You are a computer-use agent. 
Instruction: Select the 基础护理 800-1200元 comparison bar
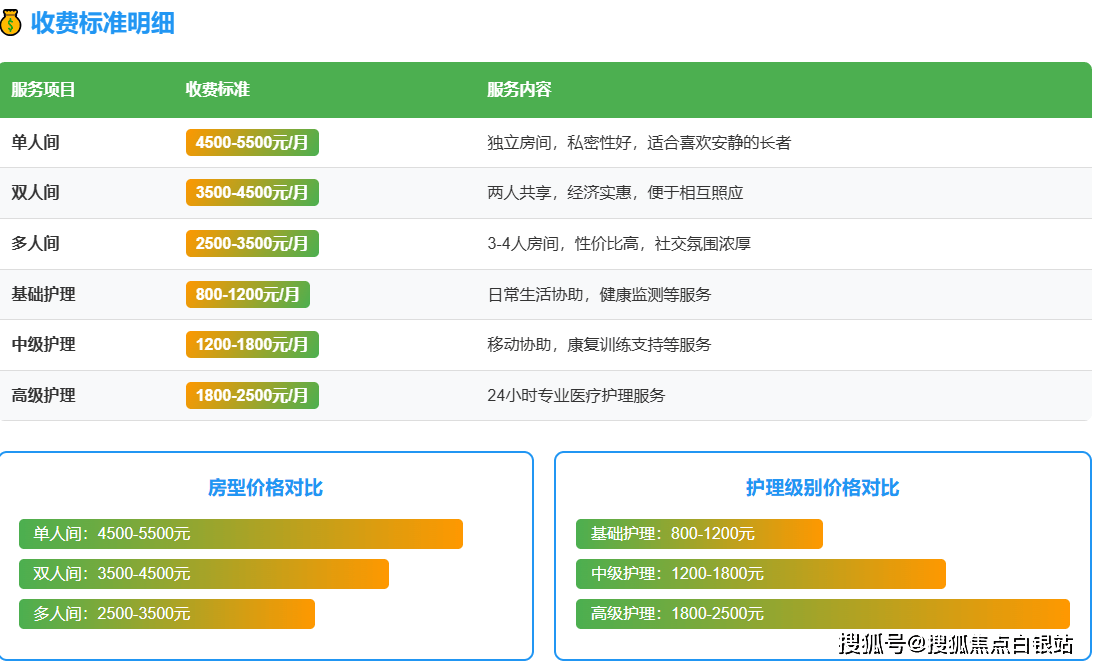point(699,534)
